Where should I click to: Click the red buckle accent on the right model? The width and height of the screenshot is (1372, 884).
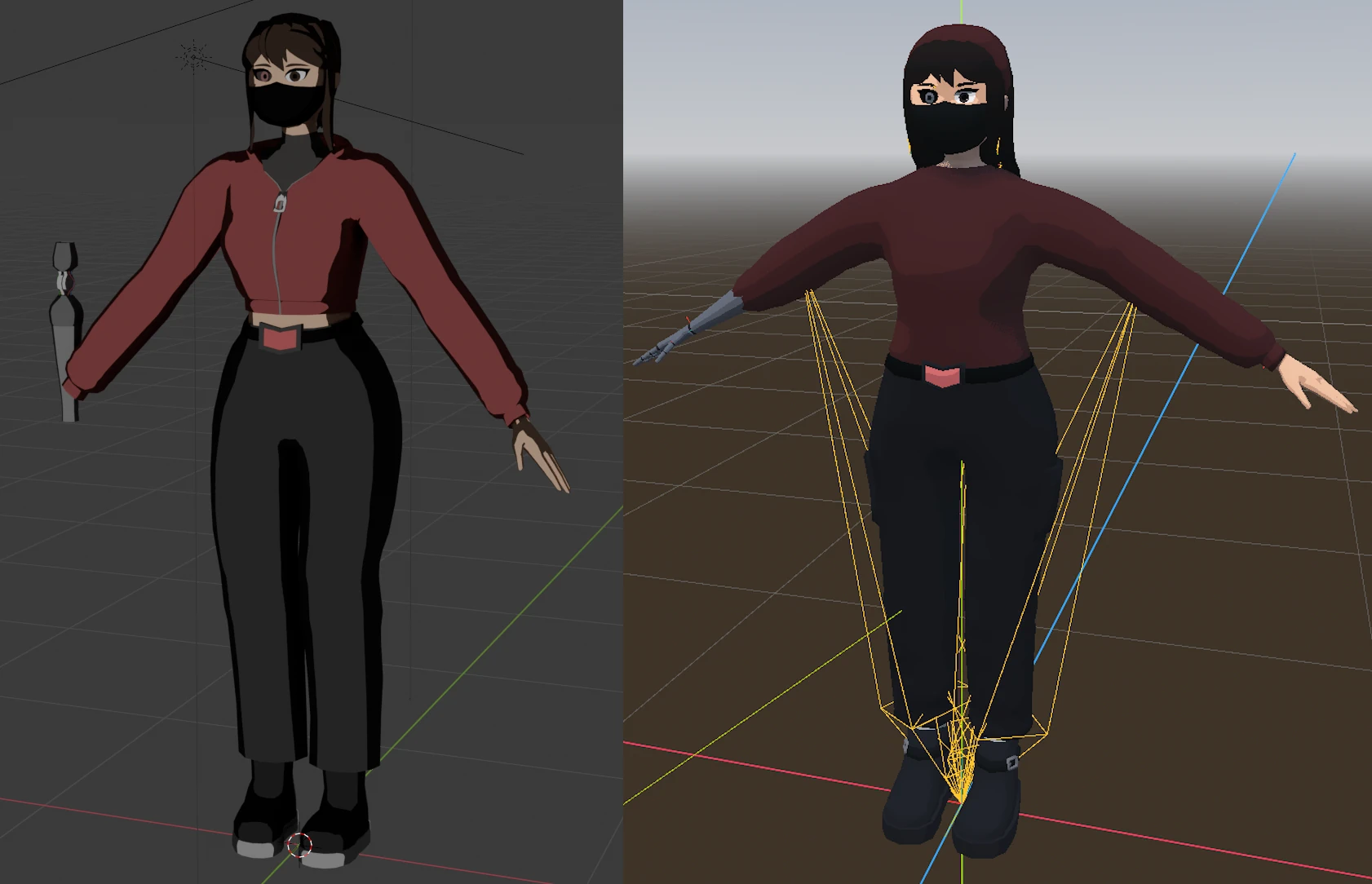coord(942,375)
